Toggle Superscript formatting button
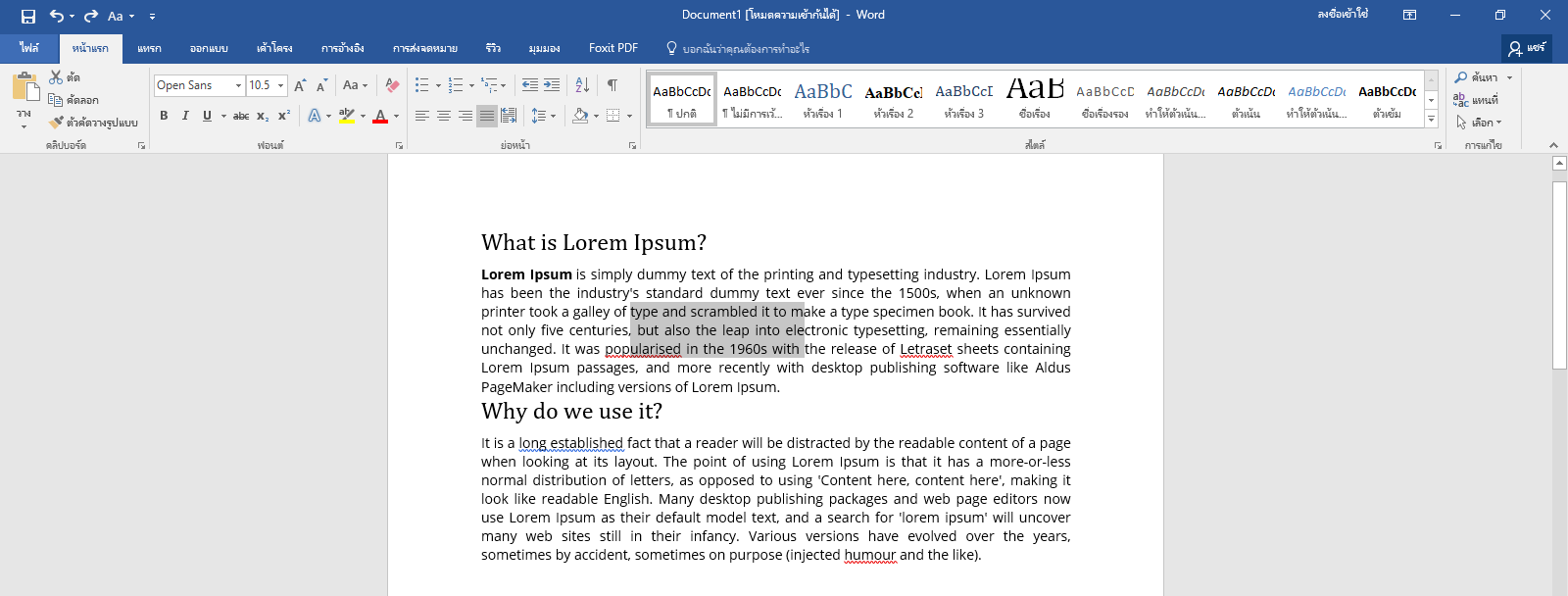 (284, 116)
